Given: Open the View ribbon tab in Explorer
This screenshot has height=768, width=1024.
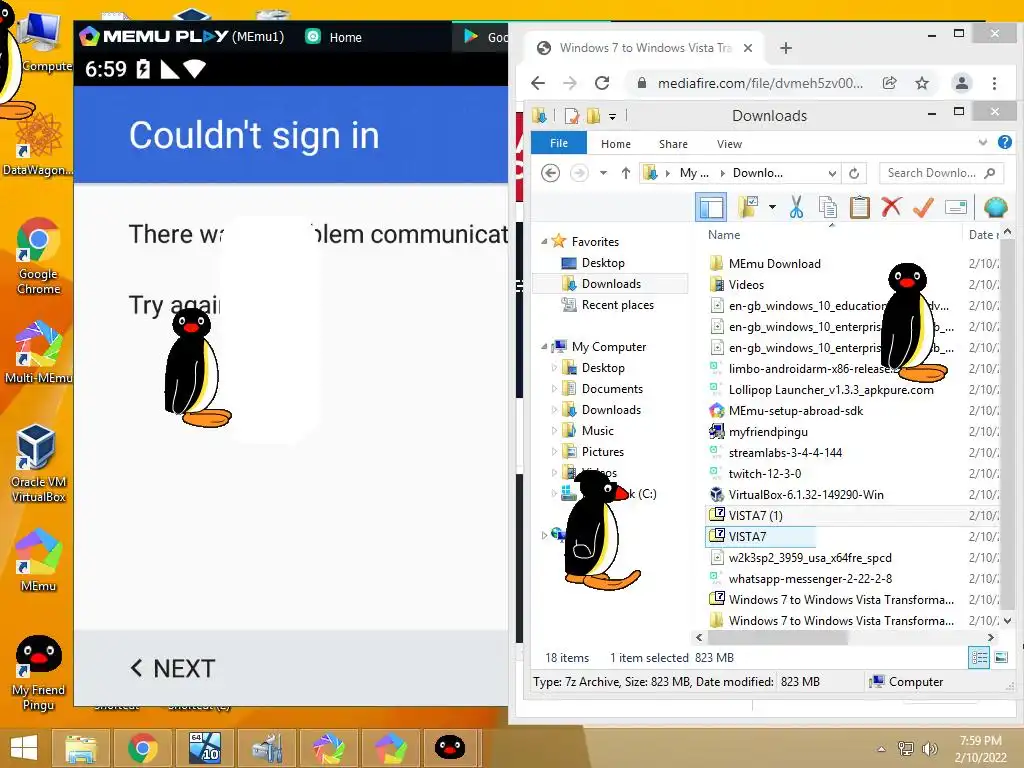Looking at the screenshot, I should [729, 144].
